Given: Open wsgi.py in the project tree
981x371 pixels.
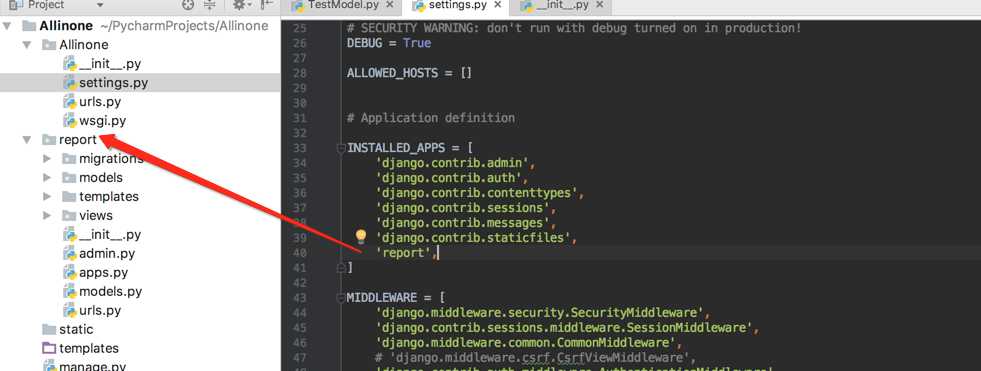Looking at the screenshot, I should [x=103, y=120].
